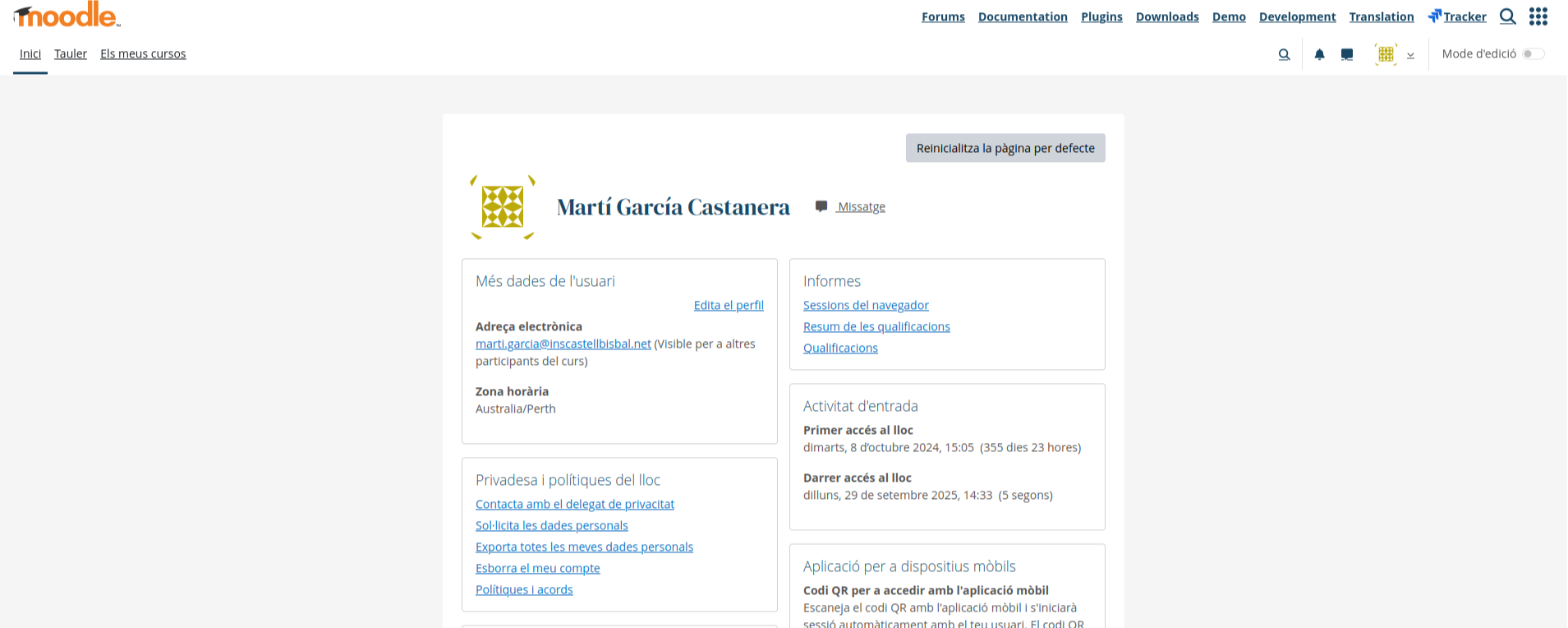The image size is (1568, 628).
Task: Click the Moodle logo
Action: (x=67, y=15)
